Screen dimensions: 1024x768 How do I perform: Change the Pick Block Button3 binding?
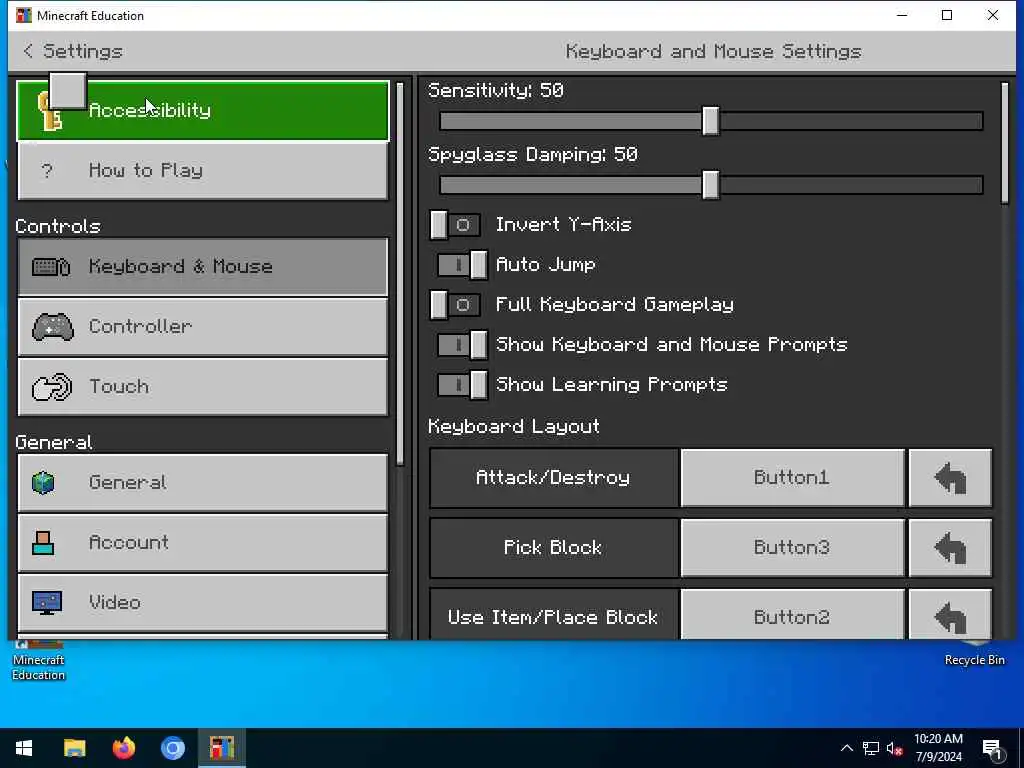[792, 547]
